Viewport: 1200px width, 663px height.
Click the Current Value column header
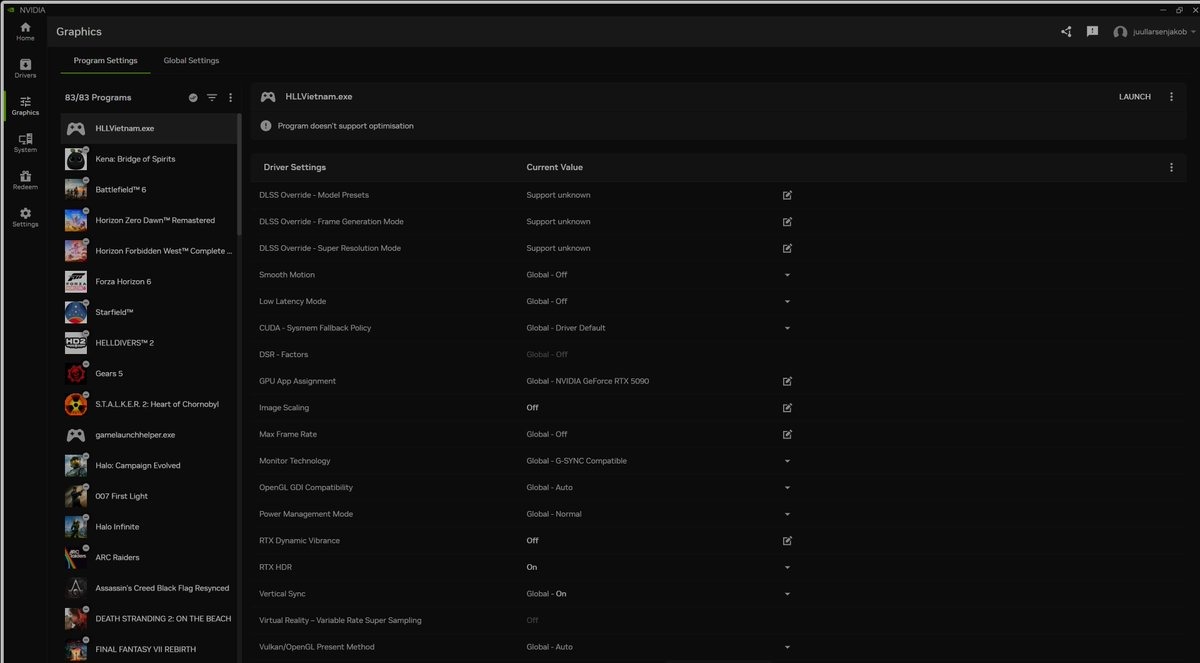coord(555,167)
